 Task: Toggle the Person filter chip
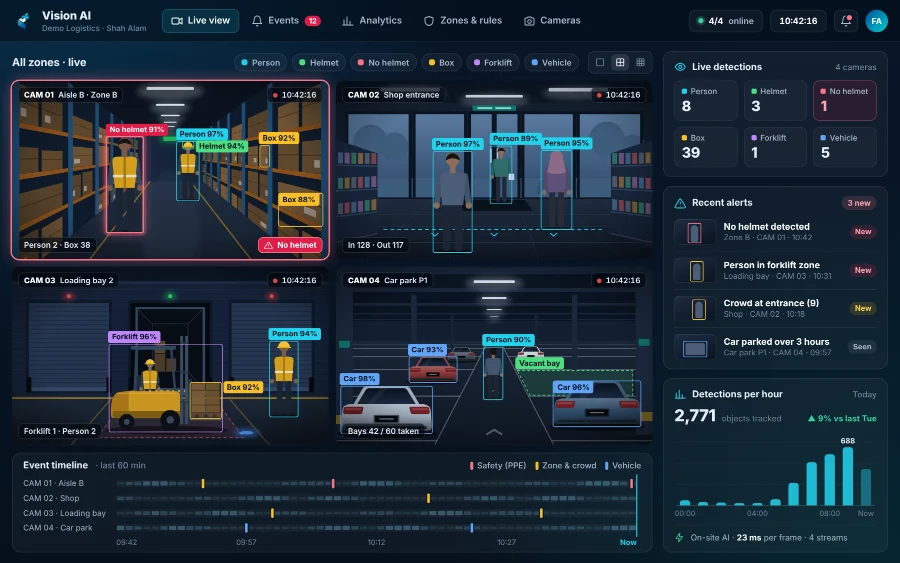click(261, 63)
